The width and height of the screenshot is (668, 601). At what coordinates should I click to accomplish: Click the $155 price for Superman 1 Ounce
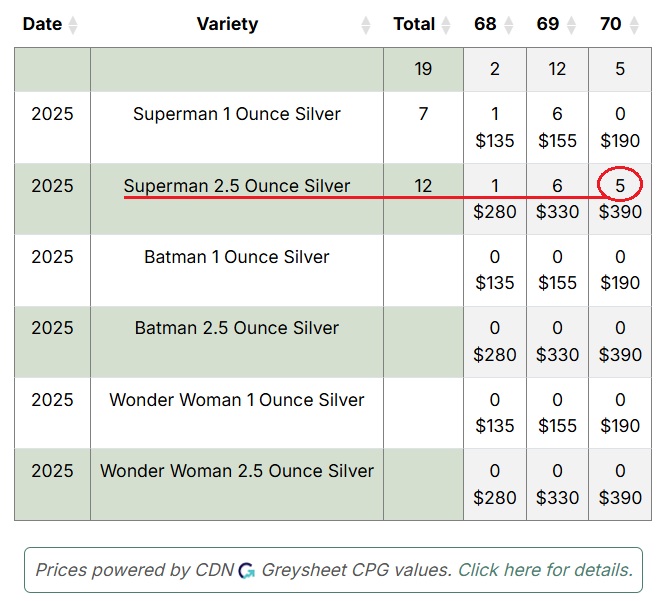point(557,141)
